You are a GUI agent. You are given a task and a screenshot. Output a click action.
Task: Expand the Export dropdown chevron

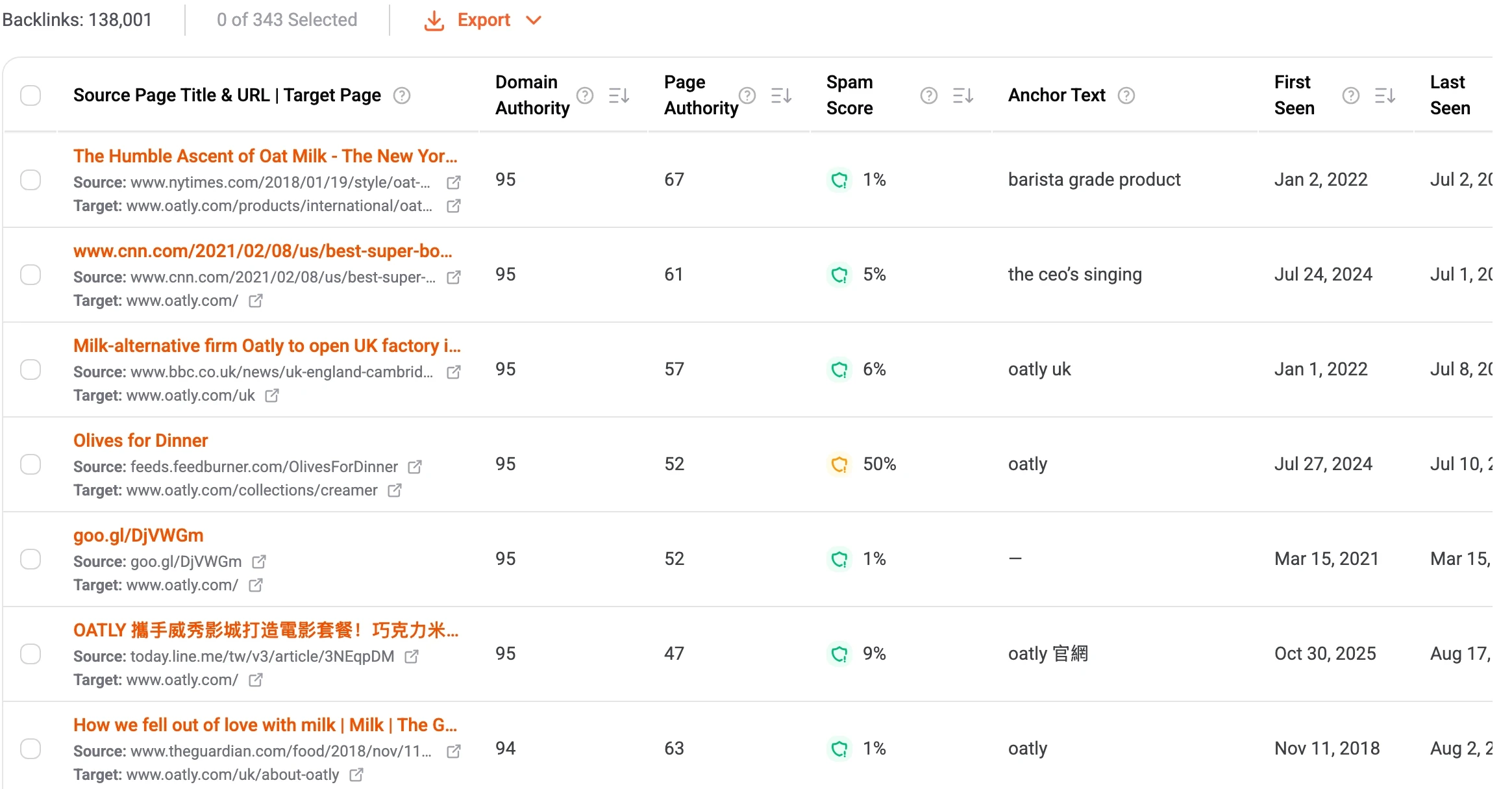(534, 20)
